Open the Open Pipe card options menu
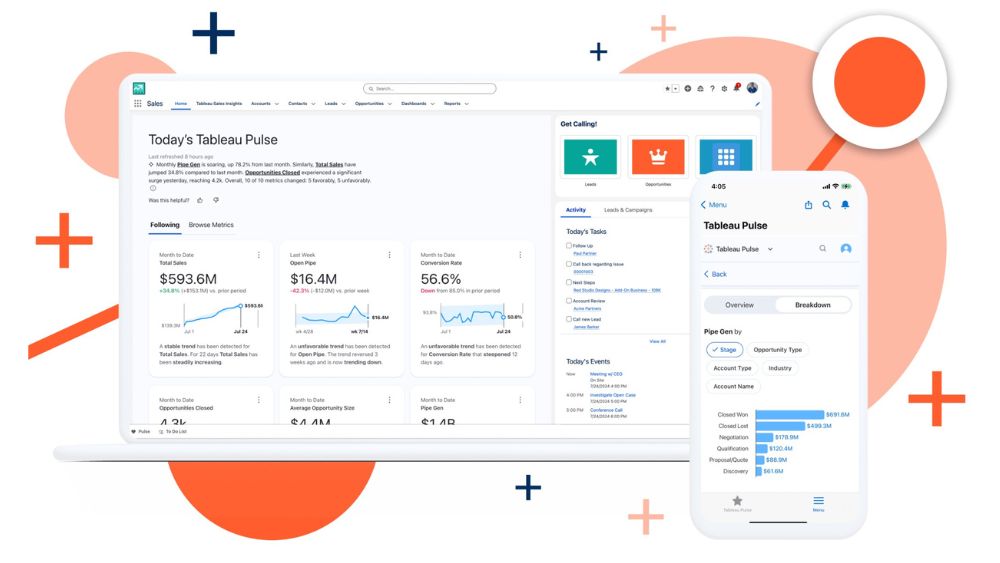 (390, 255)
